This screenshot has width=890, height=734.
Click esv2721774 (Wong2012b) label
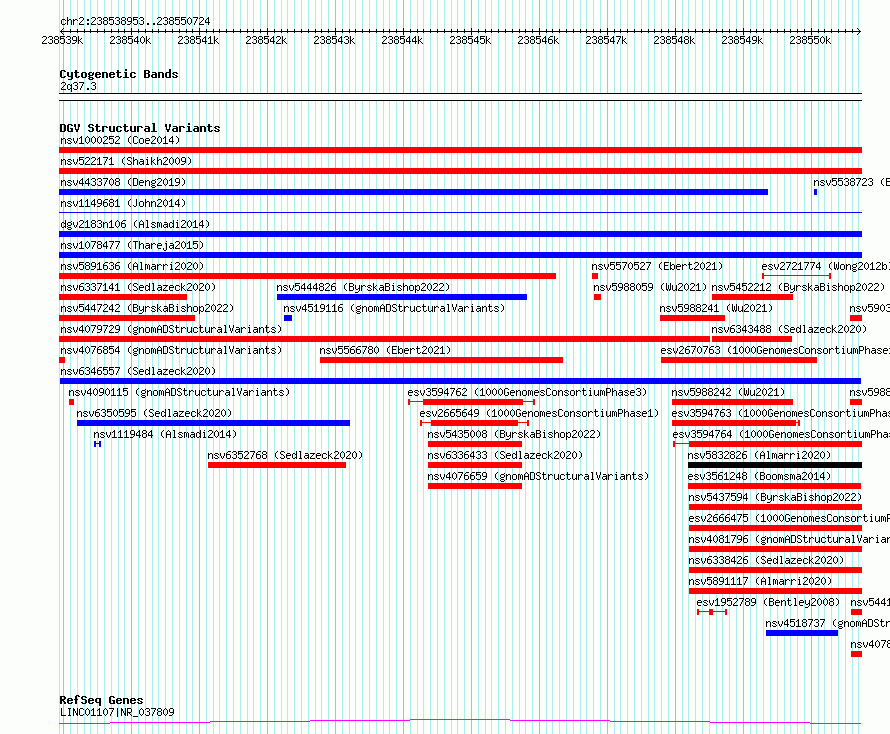tap(825, 266)
